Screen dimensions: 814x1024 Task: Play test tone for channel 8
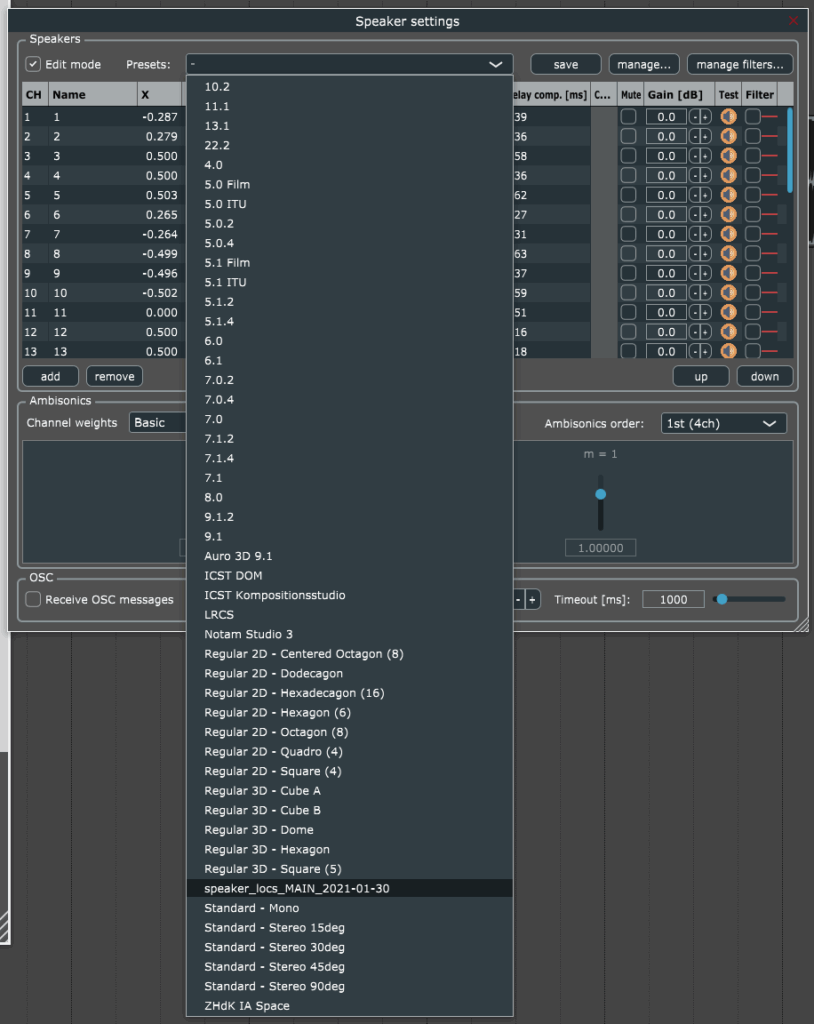point(728,254)
